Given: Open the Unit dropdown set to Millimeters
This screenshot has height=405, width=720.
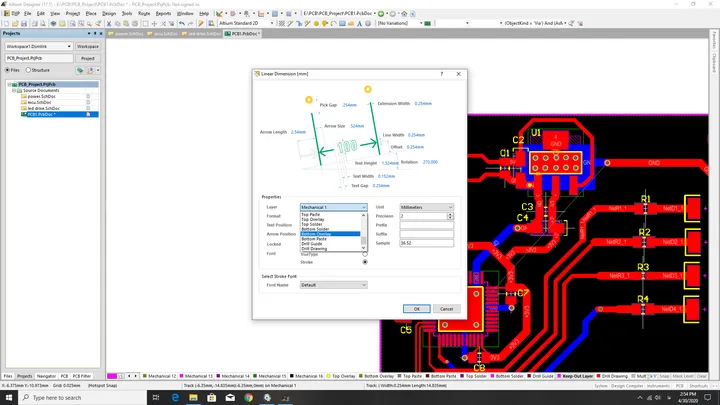Looking at the screenshot, I should [x=427, y=207].
